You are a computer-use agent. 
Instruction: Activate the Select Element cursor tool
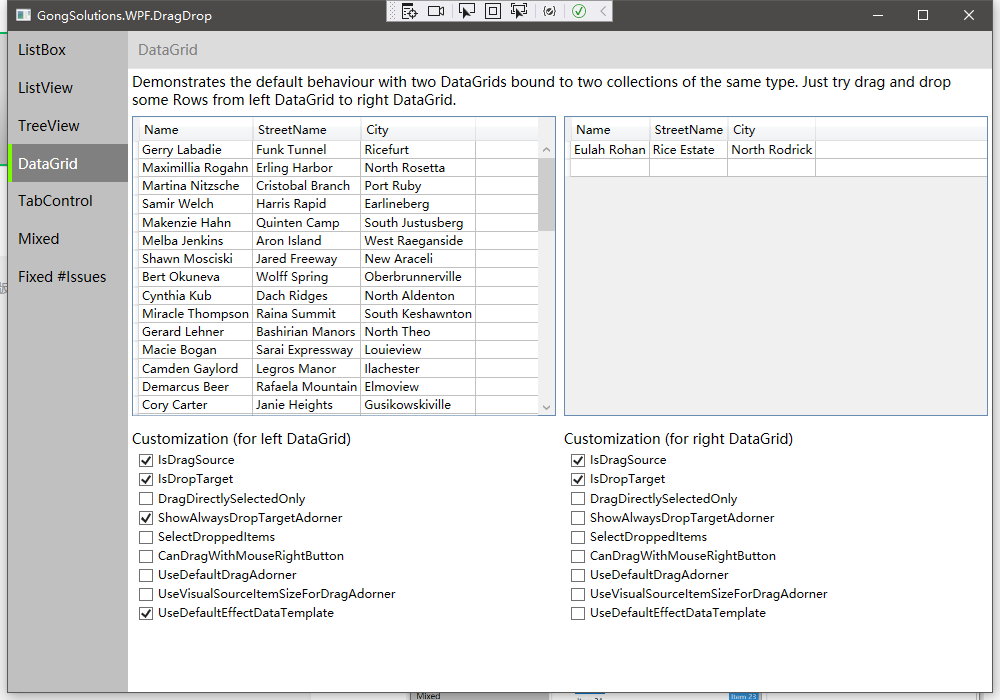(467, 11)
